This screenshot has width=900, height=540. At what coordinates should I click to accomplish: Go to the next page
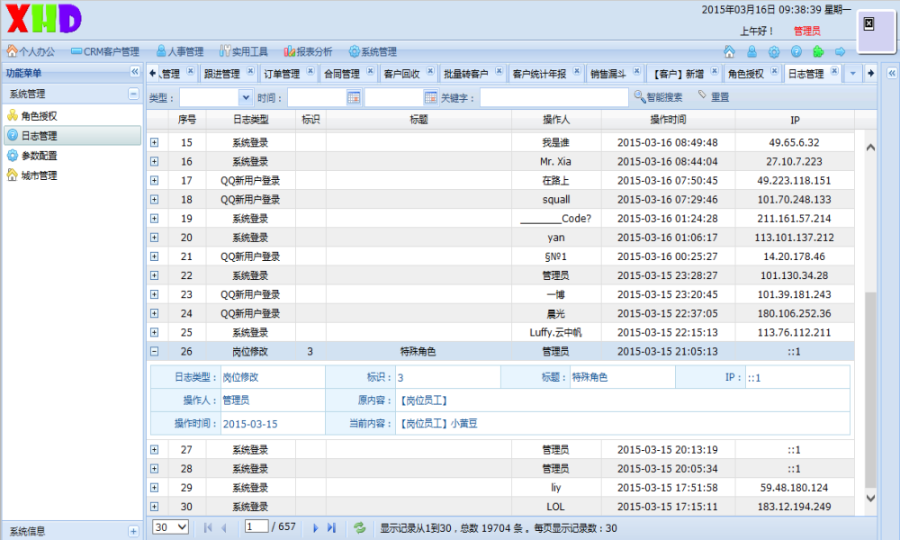(315, 527)
